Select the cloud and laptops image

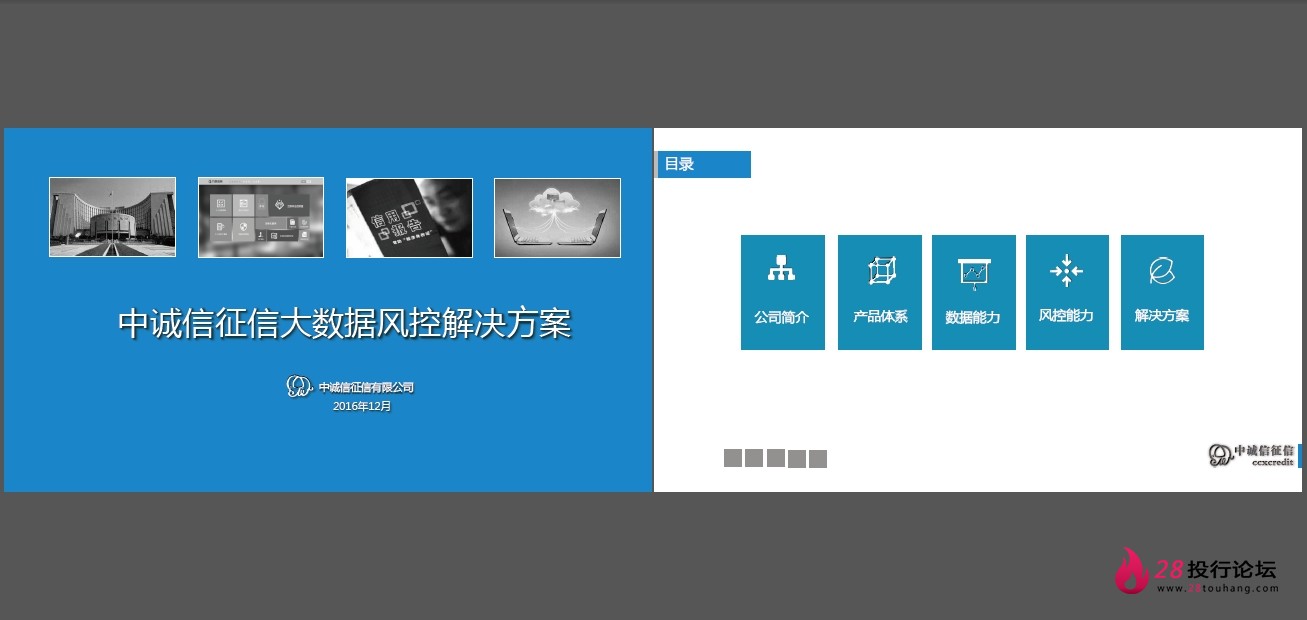tap(557, 217)
